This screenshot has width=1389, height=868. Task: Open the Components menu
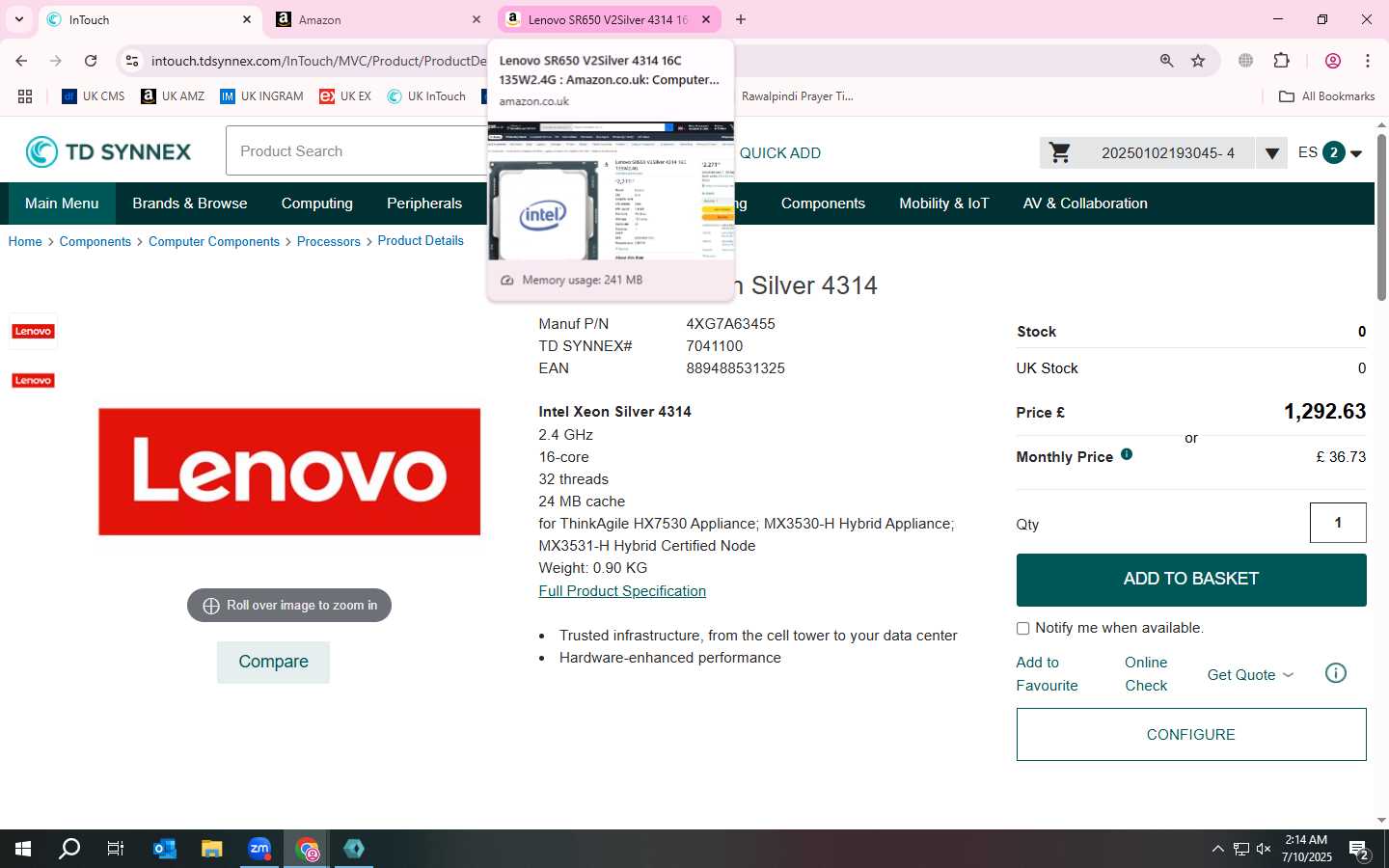click(823, 203)
